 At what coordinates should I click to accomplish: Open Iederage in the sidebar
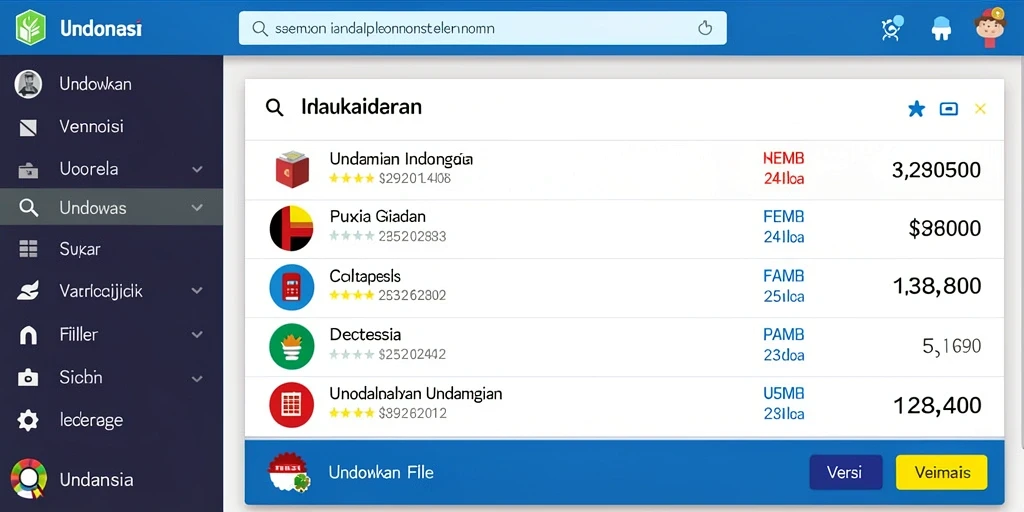[91, 420]
